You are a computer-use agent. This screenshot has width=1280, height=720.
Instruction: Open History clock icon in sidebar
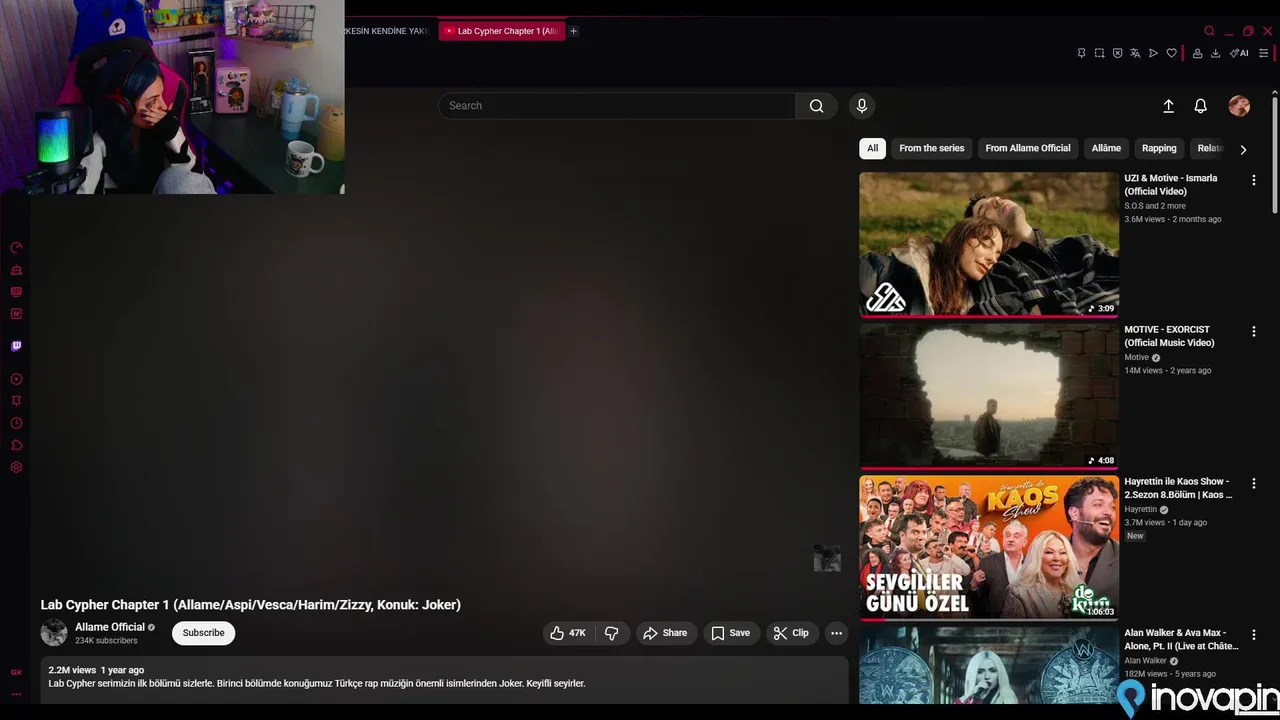16,423
